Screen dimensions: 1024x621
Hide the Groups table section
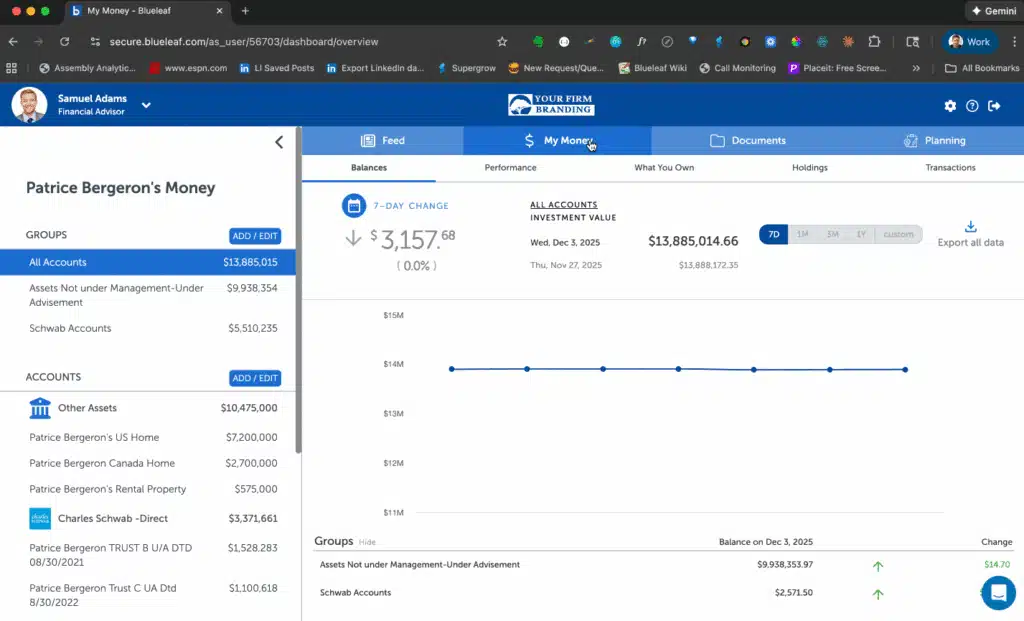click(367, 542)
